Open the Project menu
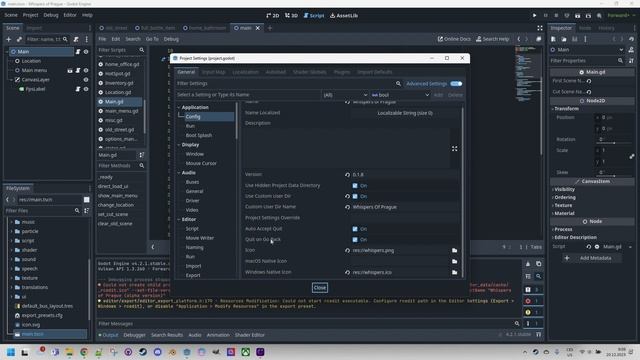The image size is (640, 360). (30, 15)
